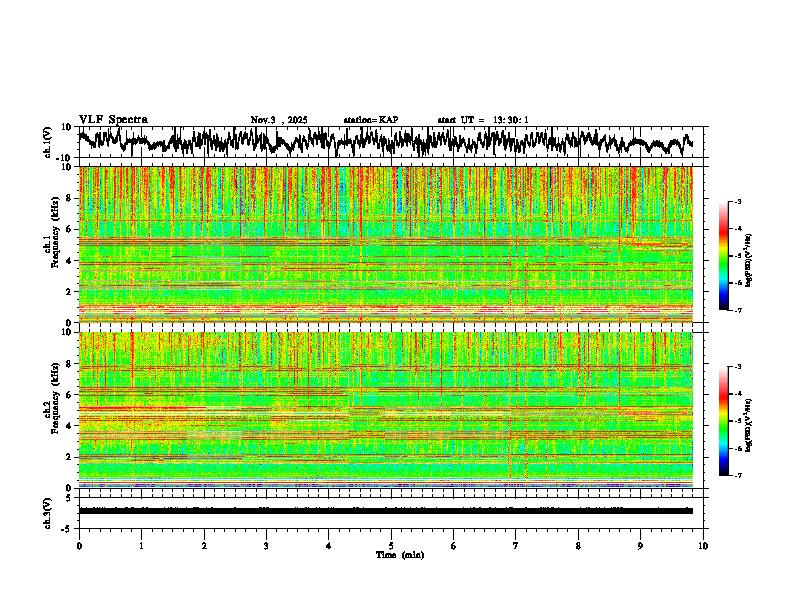Click time axis tick label "9"
Image resolution: width=792 pixels, height=612 pixels.
[x=640, y=546]
